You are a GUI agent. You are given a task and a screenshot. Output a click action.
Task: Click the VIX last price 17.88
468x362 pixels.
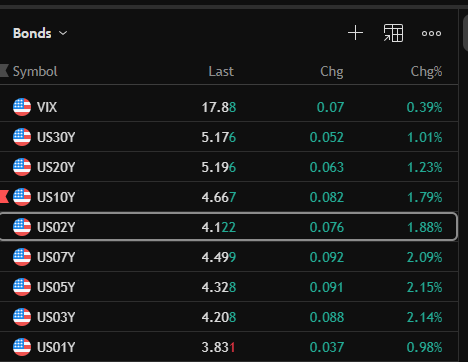(x=219, y=107)
